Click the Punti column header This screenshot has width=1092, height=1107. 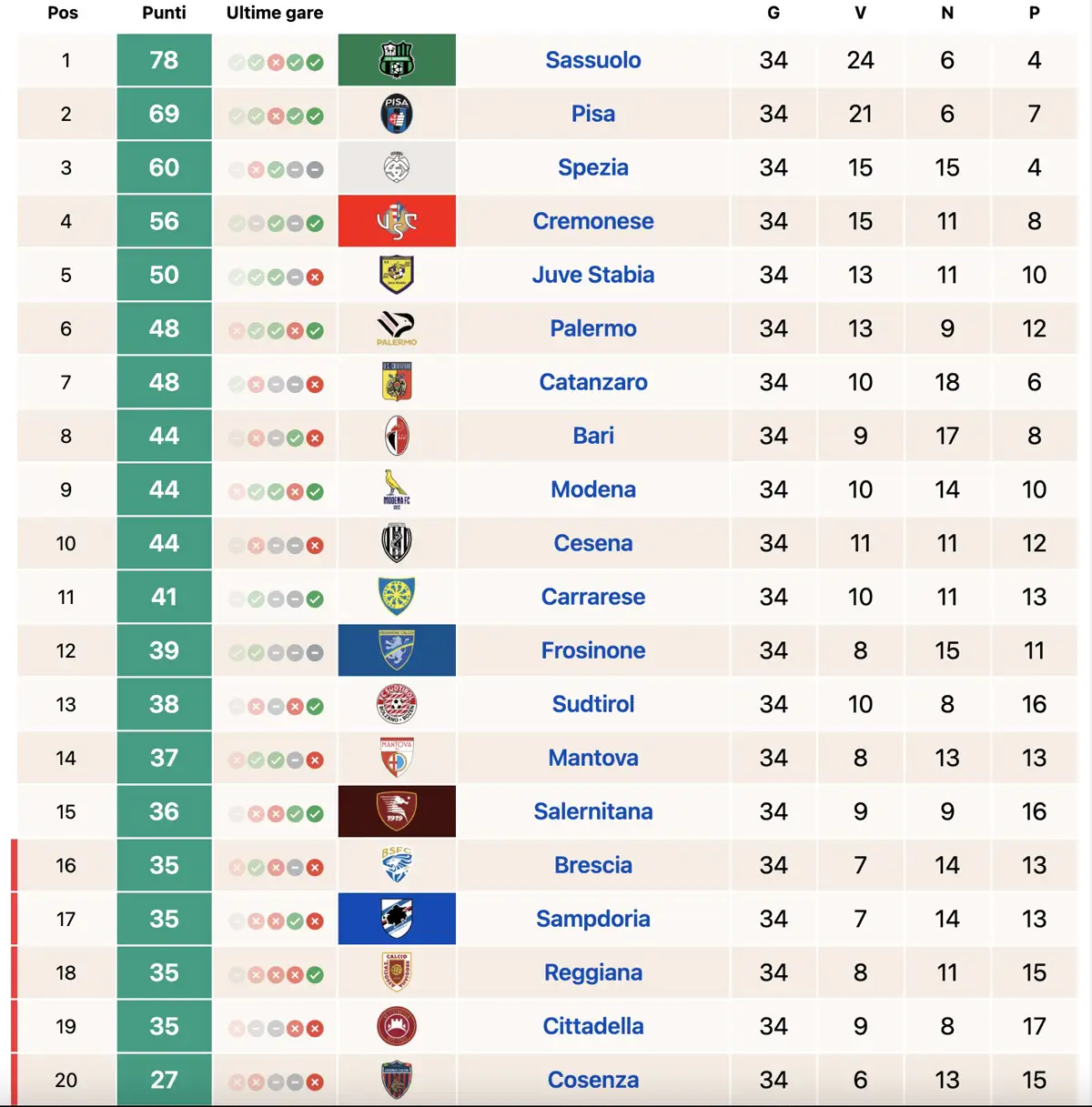click(x=164, y=13)
